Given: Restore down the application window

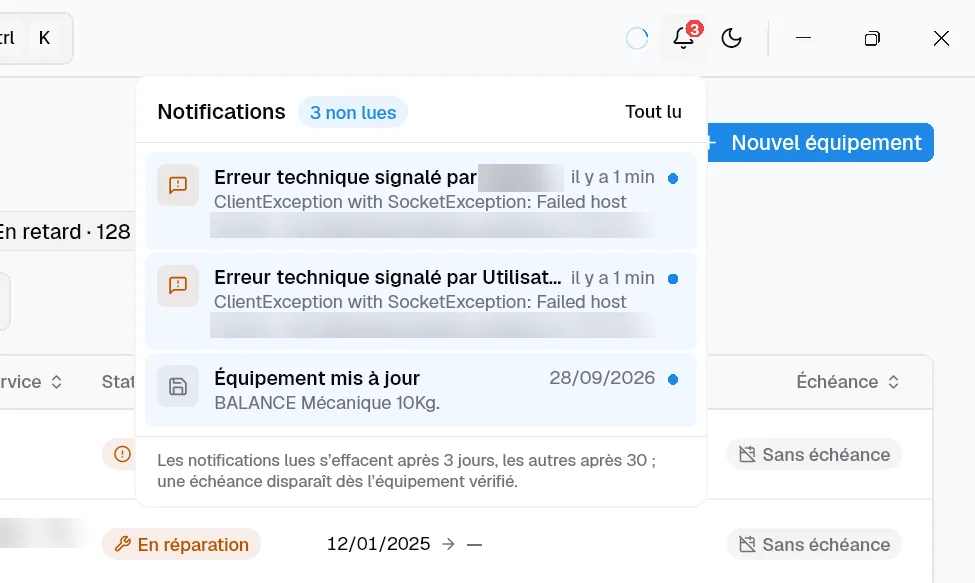Looking at the screenshot, I should tap(872, 39).
